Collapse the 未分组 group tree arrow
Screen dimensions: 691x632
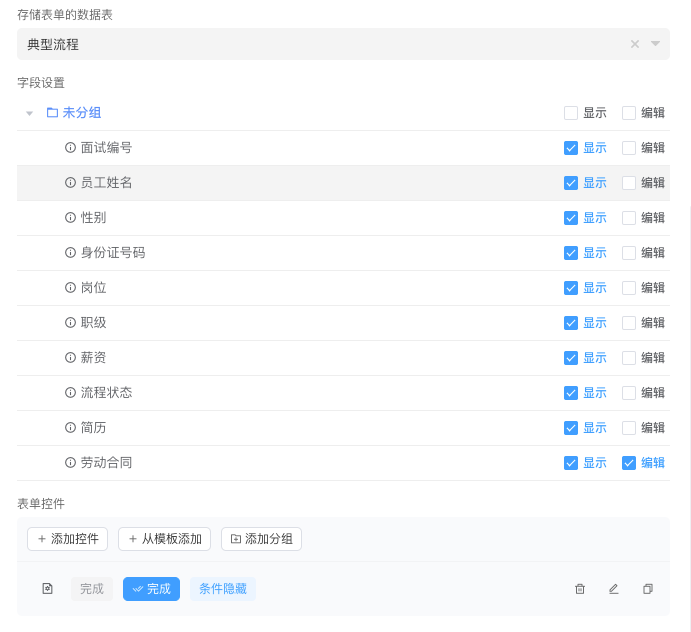coord(30,113)
